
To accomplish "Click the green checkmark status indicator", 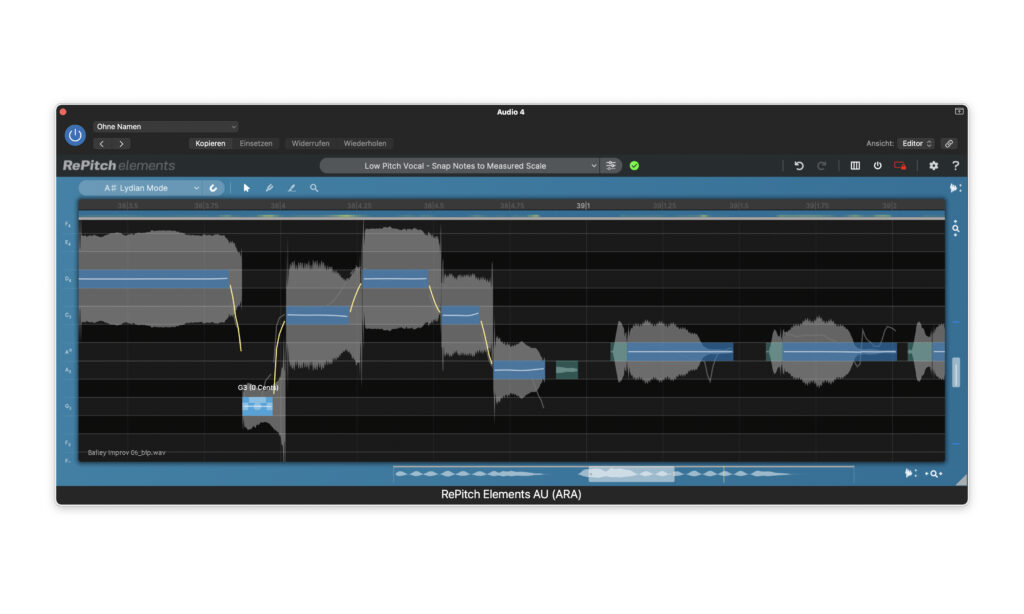I will click(634, 166).
